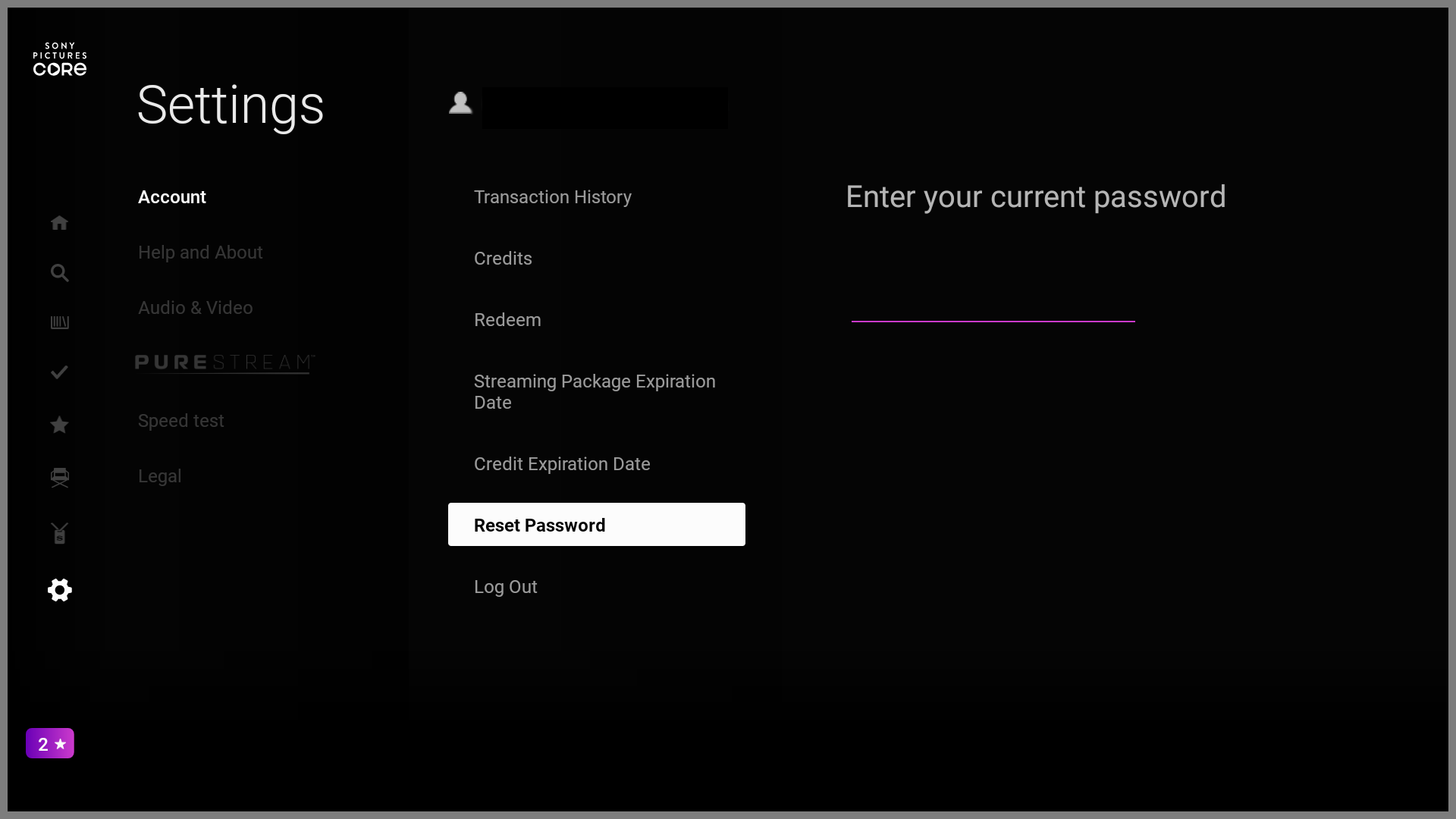Open Speed test option
Viewport: 1456px width, 819px height.
181,421
